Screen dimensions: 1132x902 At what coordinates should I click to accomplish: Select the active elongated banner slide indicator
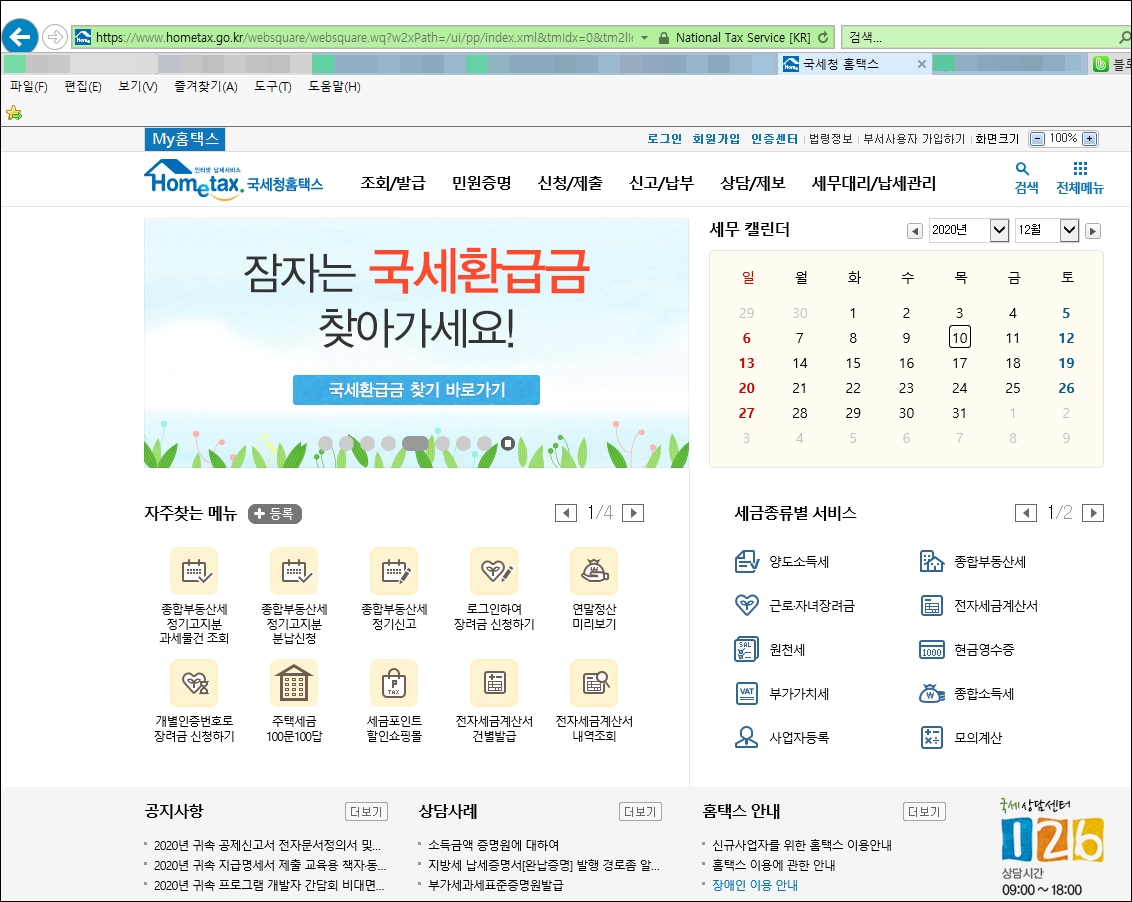414,443
